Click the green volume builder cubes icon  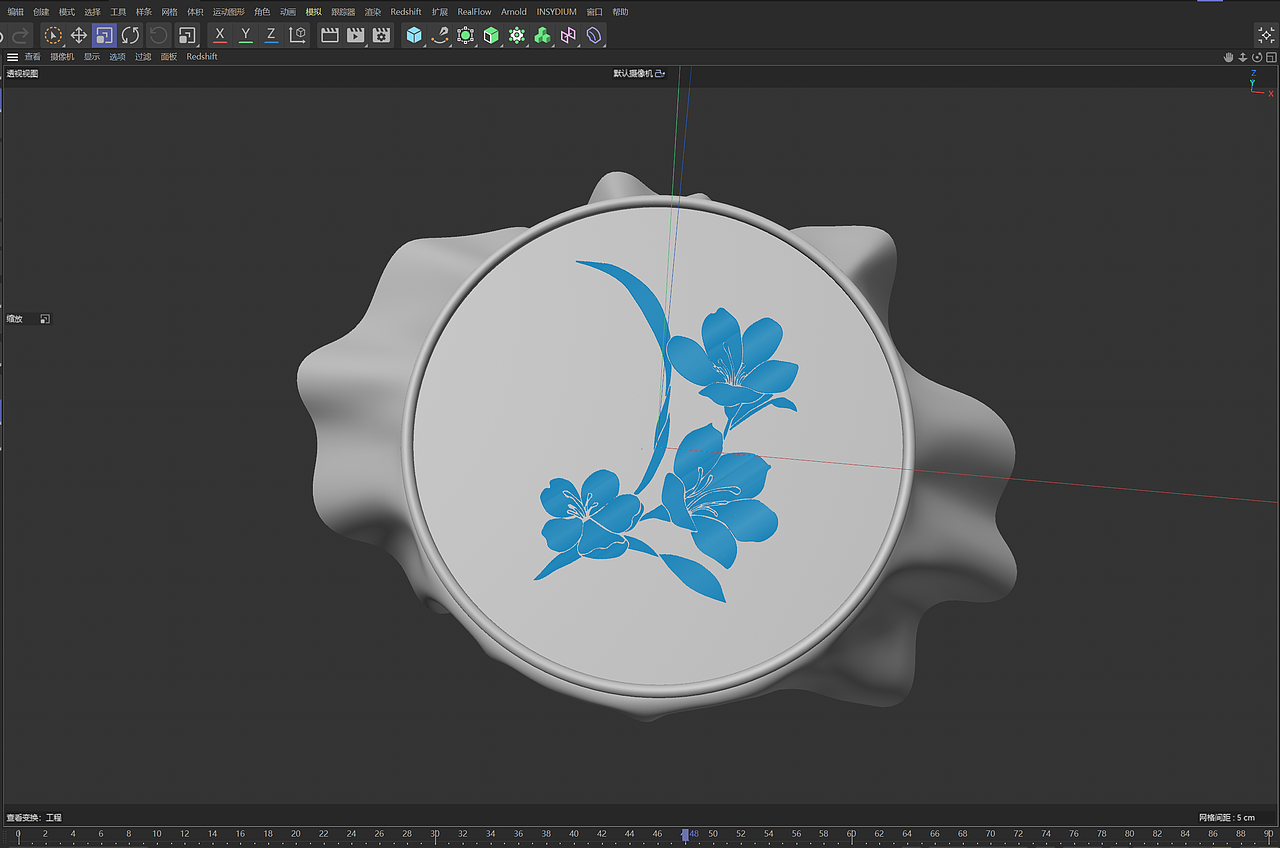coord(542,35)
